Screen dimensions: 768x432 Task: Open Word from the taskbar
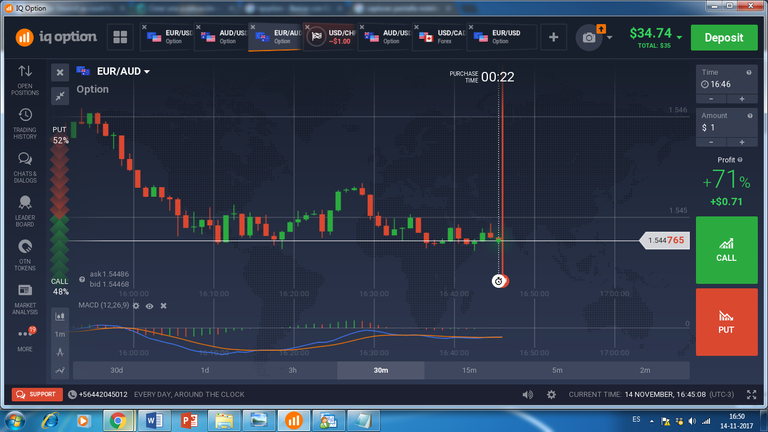[154, 421]
